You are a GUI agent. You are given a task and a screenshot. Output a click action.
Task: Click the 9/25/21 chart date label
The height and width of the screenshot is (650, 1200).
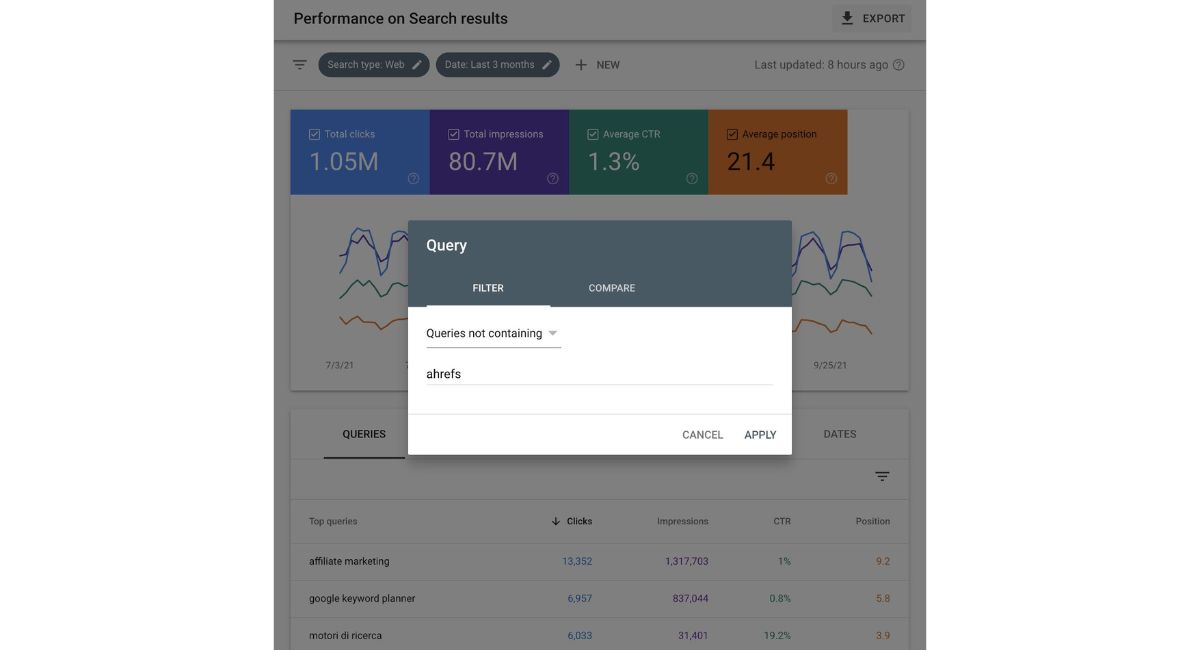coord(830,366)
